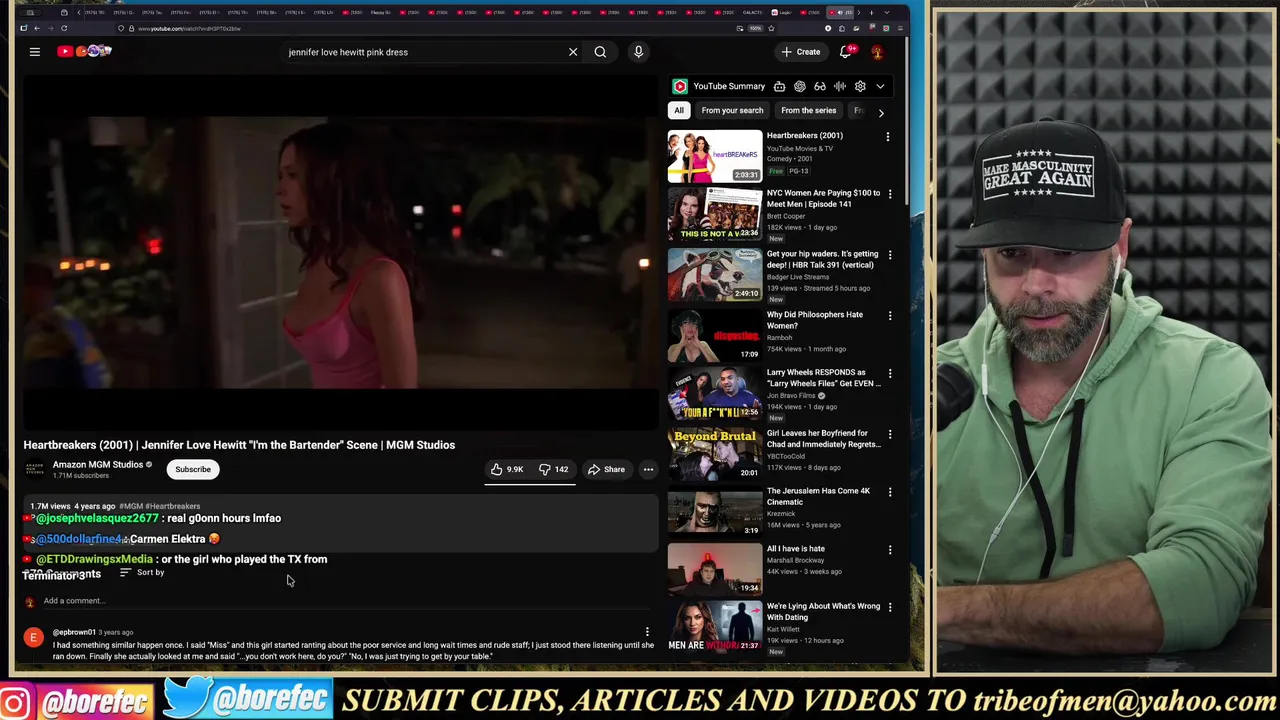Open options for Heartbreakers (2001) video
This screenshot has height=720, width=1280.
pos(888,137)
